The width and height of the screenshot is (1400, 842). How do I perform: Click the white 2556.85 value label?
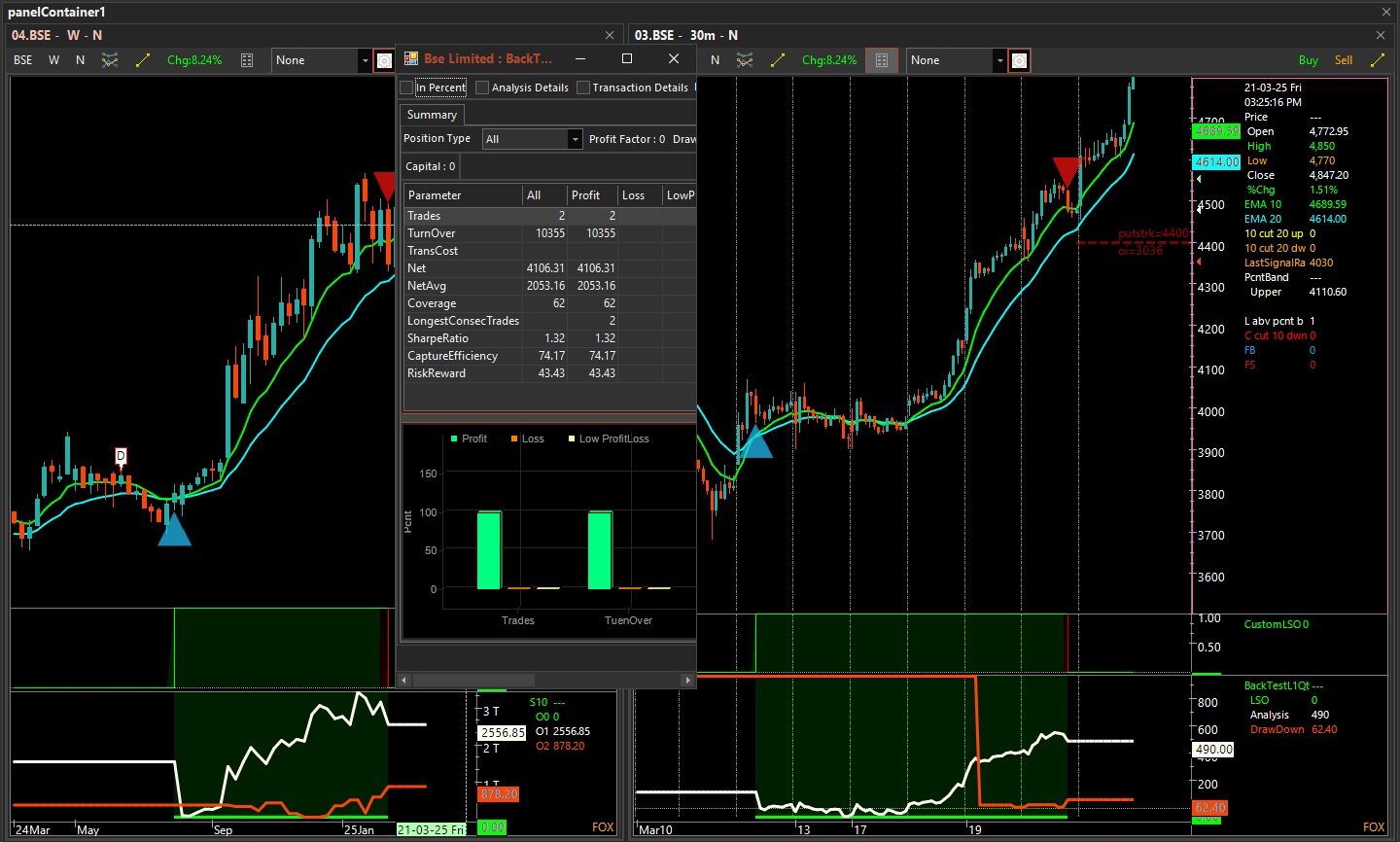[x=503, y=733]
